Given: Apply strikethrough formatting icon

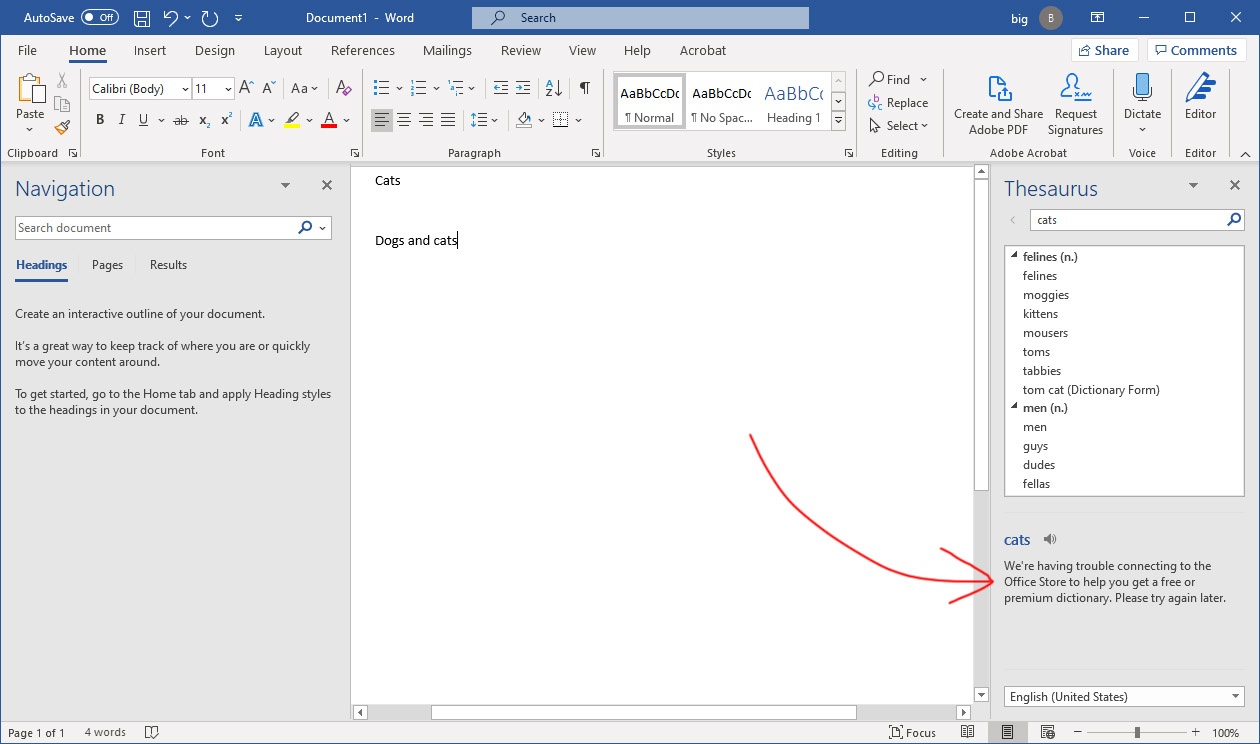Looking at the screenshot, I should (x=180, y=120).
